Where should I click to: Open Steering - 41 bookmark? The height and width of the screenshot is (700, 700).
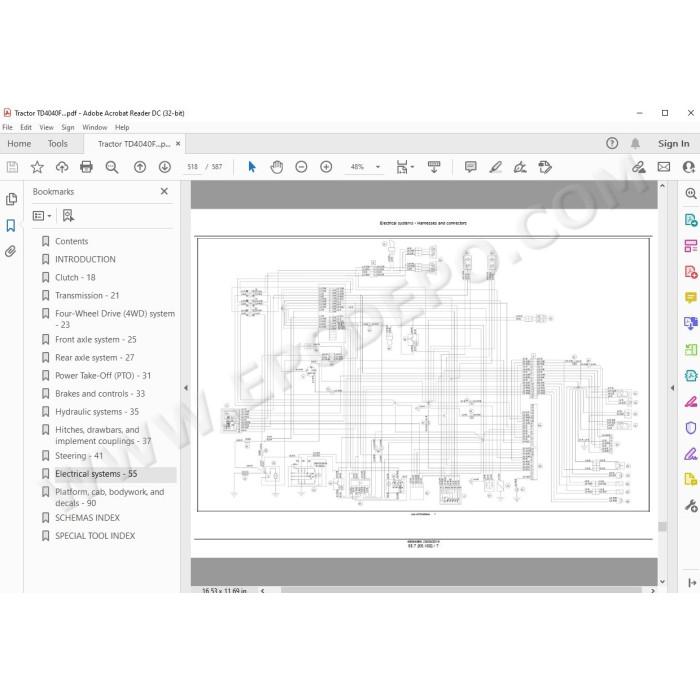coord(79,456)
